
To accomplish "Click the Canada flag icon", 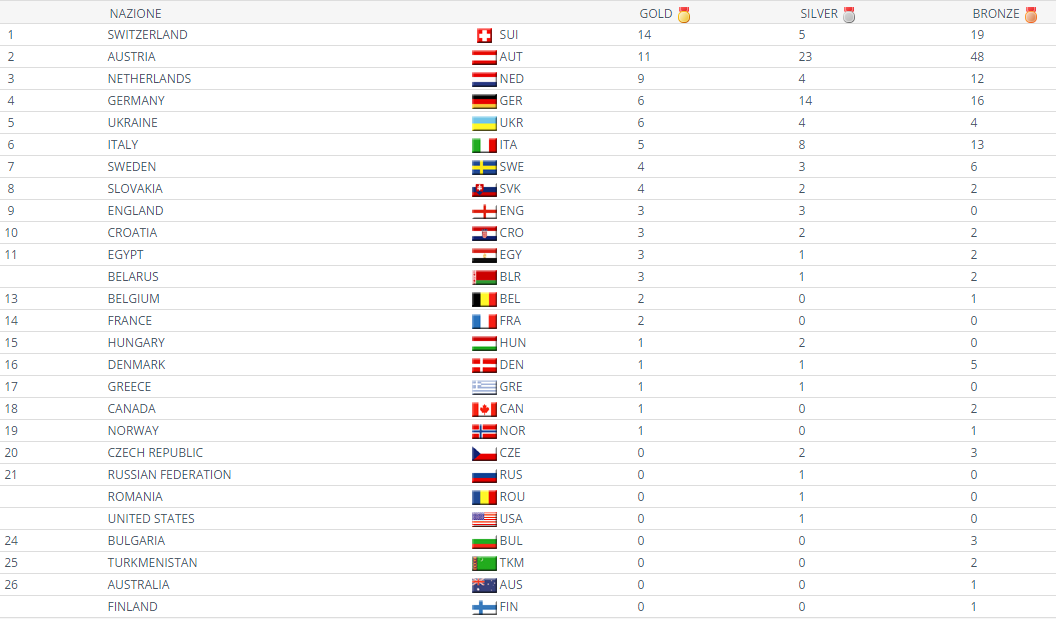I will click(484, 409).
